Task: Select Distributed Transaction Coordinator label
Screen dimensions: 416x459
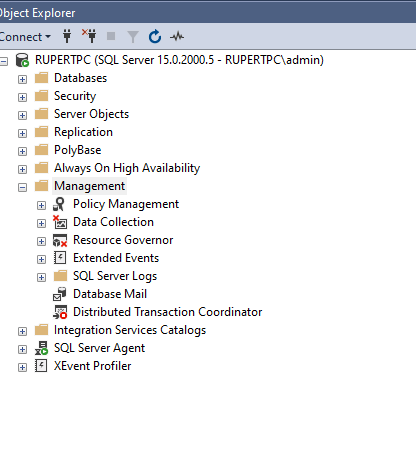Action: pos(168,312)
